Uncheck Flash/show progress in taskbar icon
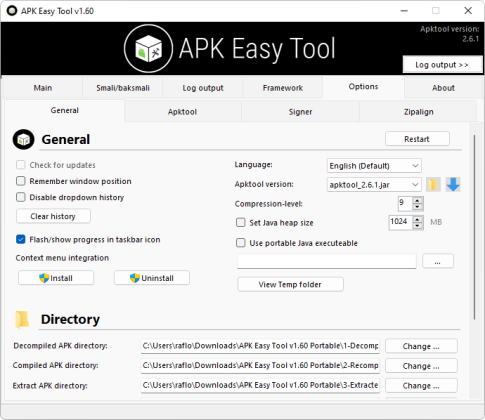The height and width of the screenshot is (420, 485). coord(21,239)
